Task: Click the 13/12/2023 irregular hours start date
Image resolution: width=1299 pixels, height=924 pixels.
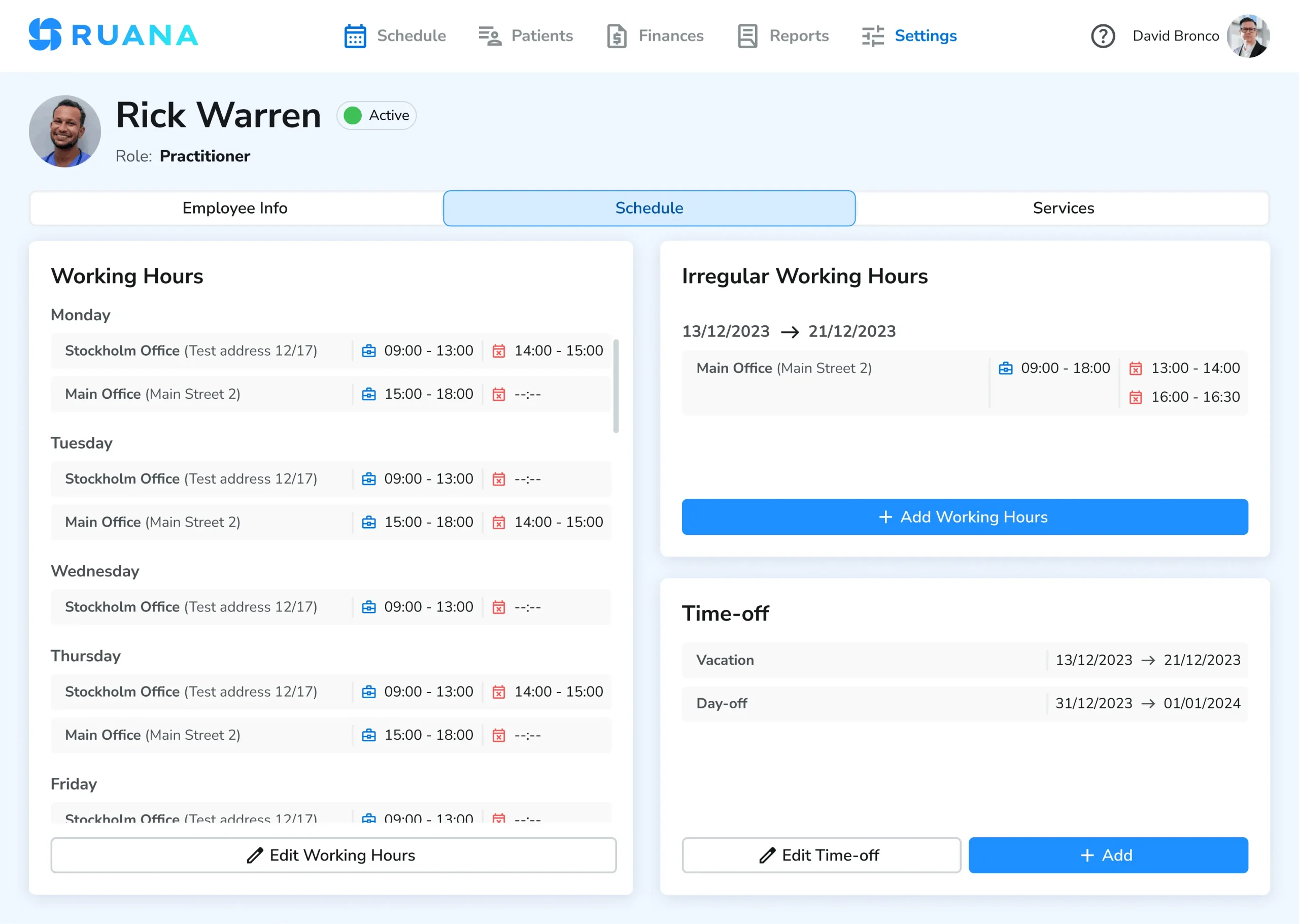Action: click(726, 331)
